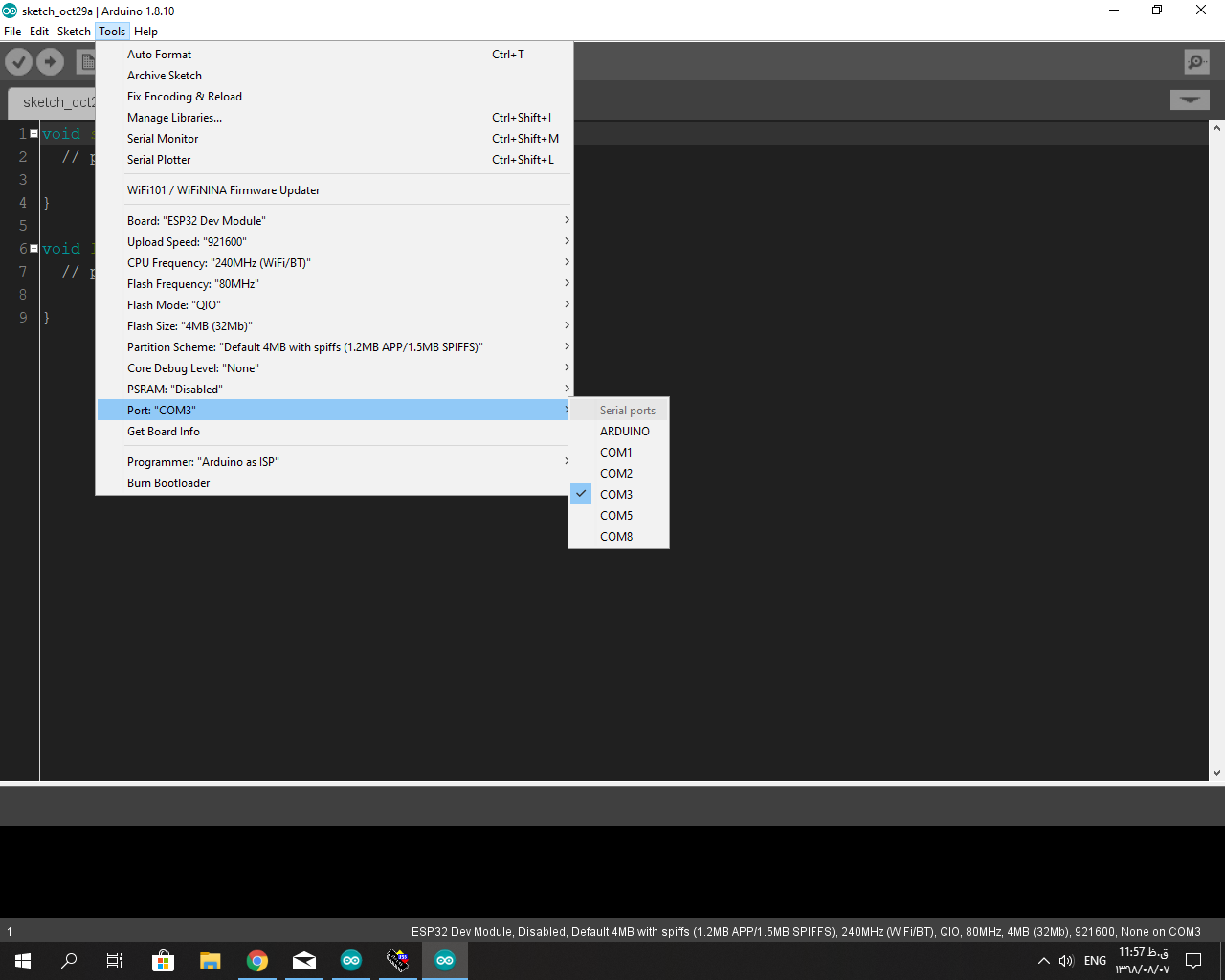
Task: Open the clock and calendar flyout
Action: pyautogui.click(x=1143, y=961)
